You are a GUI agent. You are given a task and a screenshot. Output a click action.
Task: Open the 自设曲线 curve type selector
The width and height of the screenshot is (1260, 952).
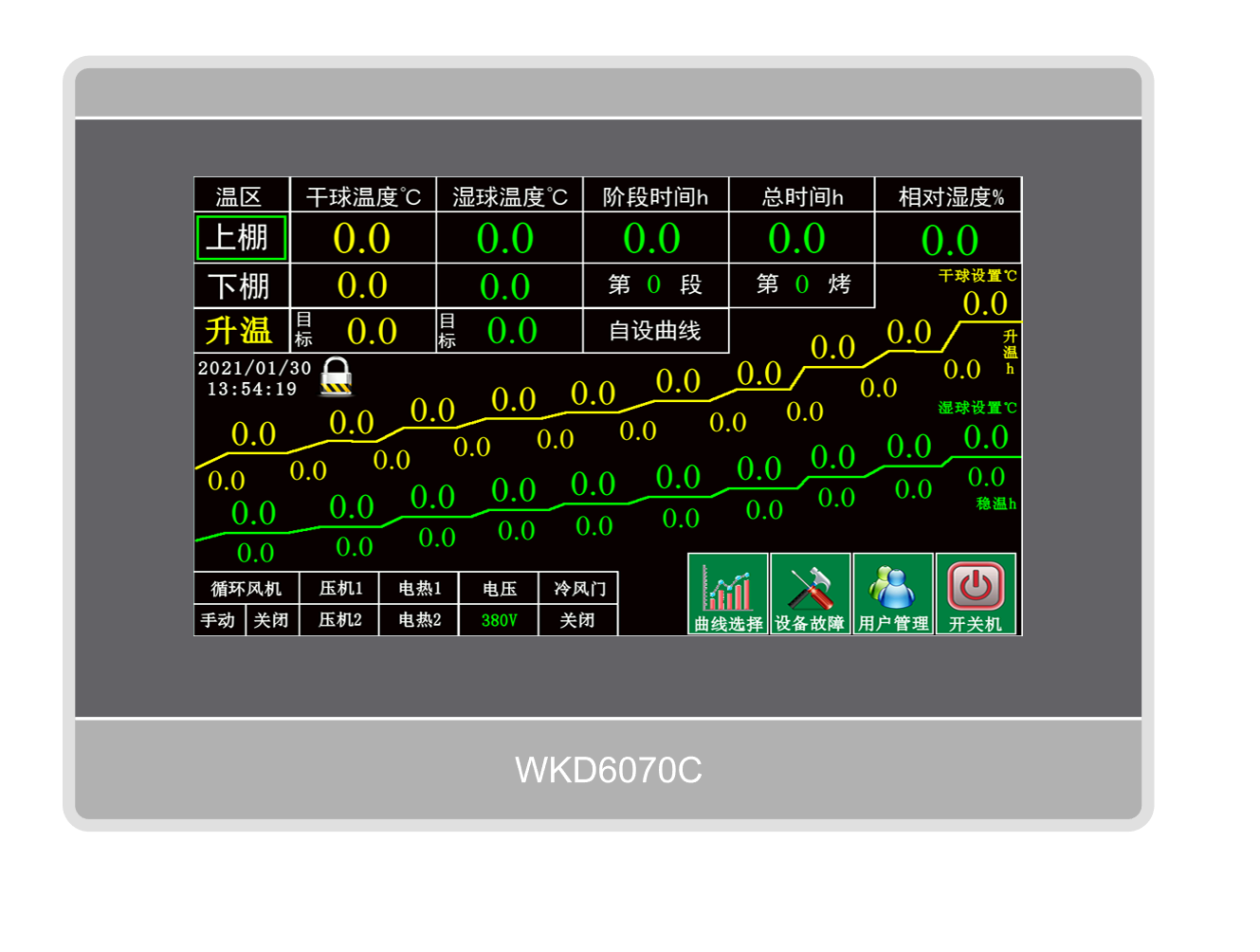(655, 331)
